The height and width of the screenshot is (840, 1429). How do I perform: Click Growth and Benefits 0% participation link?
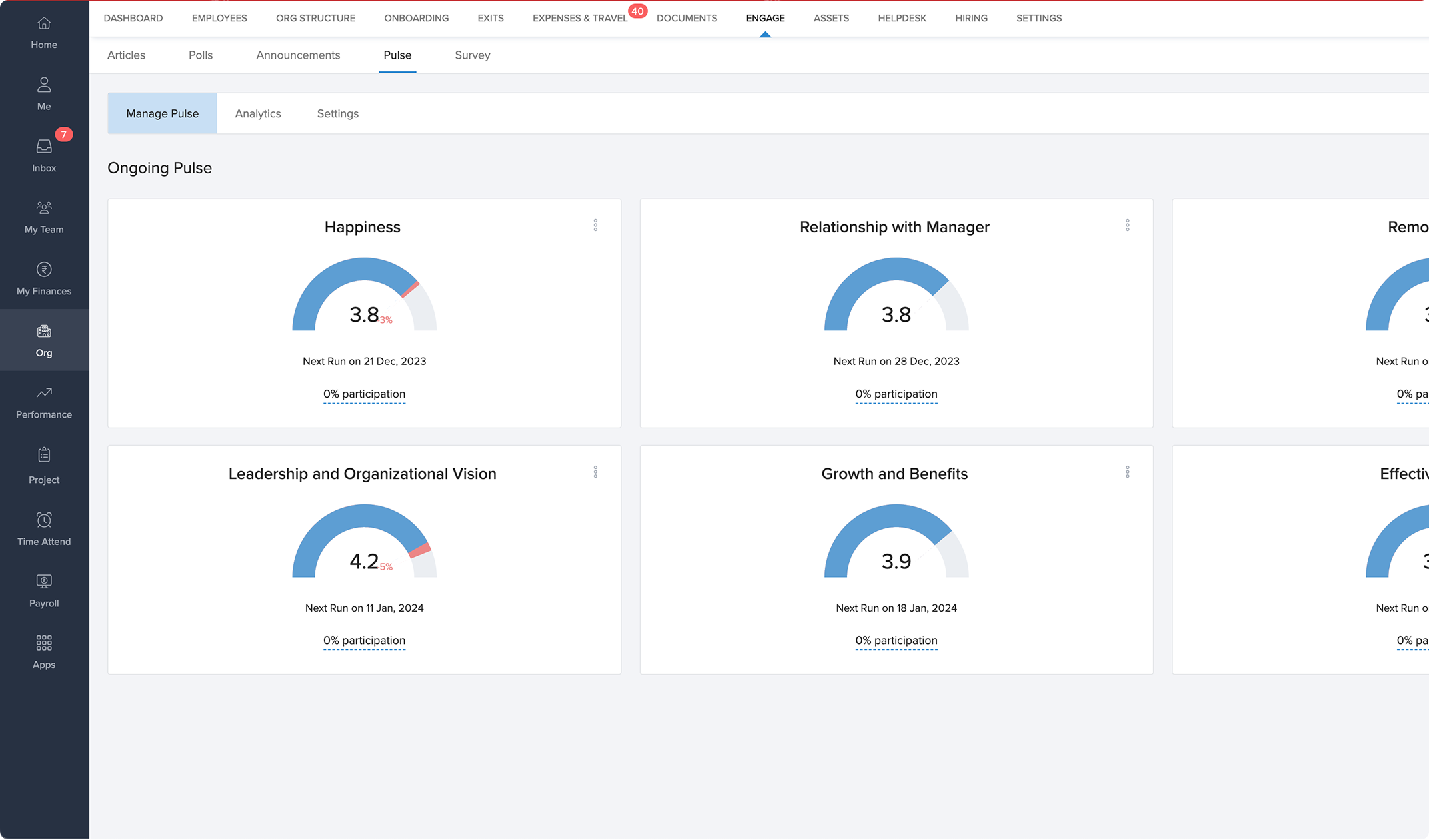pos(896,641)
